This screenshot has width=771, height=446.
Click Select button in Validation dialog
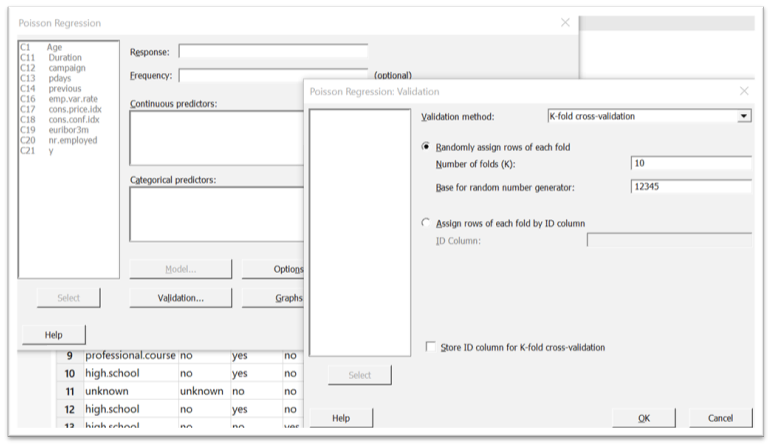(x=359, y=375)
